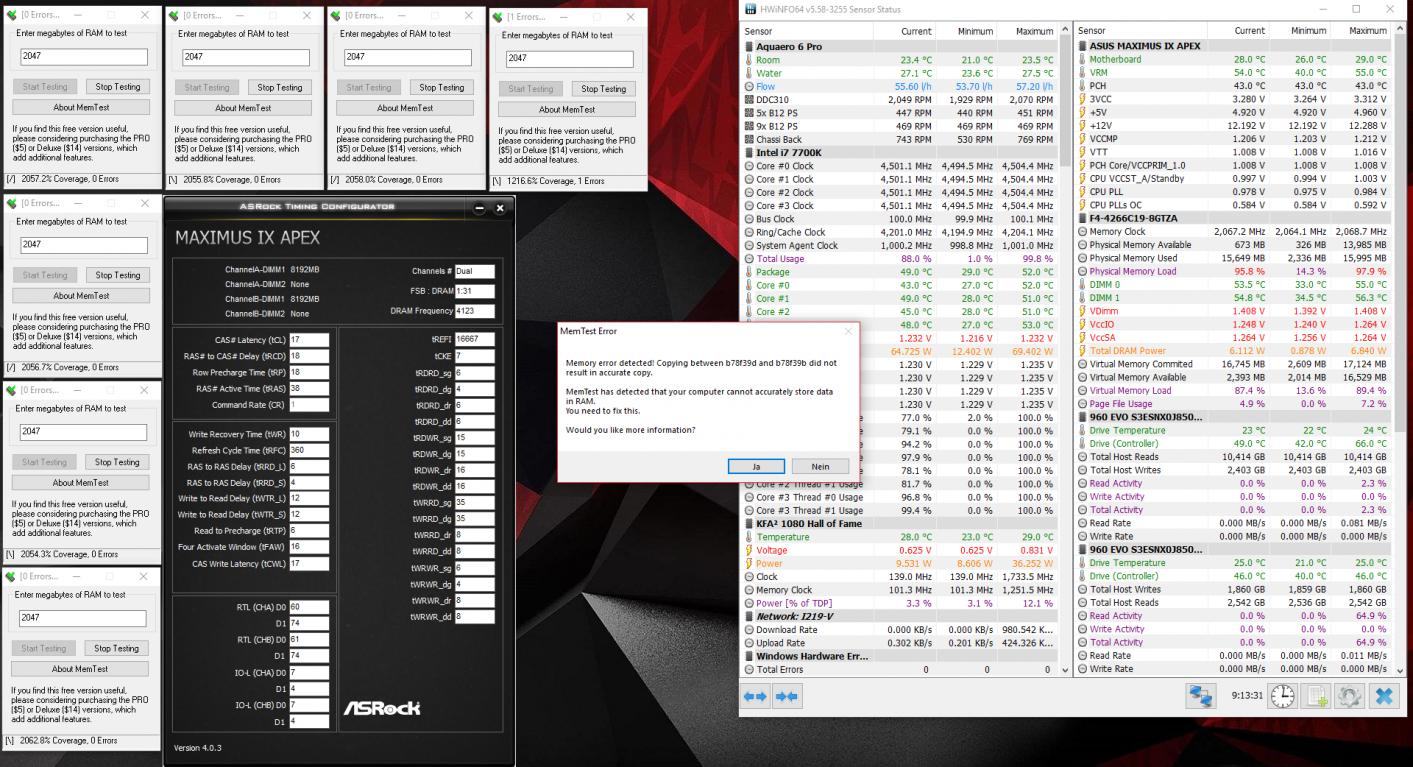Click left sensor pane vertical scrollbar
Image resolution: width=1413 pixels, height=767 pixels.
pos(1065,100)
